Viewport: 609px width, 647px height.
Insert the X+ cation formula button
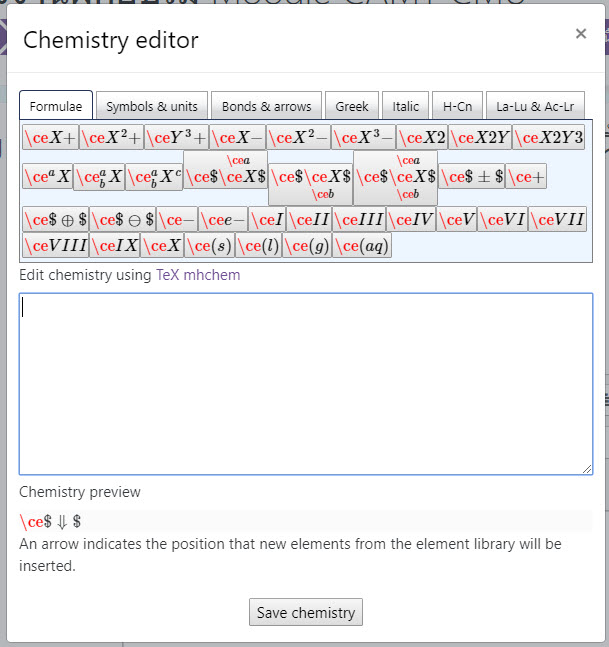(50, 138)
